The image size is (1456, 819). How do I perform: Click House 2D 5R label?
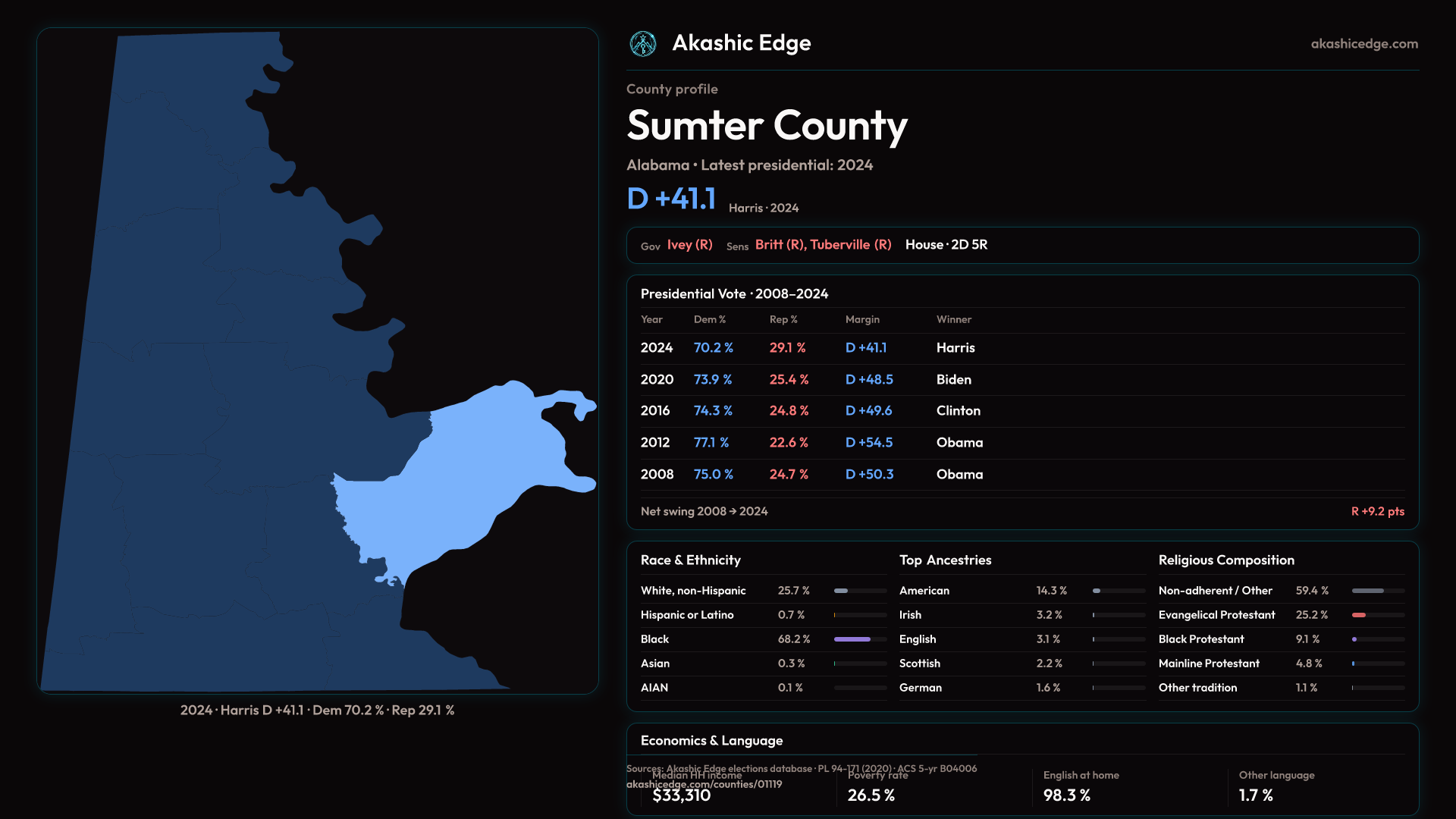[x=946, y=245]
